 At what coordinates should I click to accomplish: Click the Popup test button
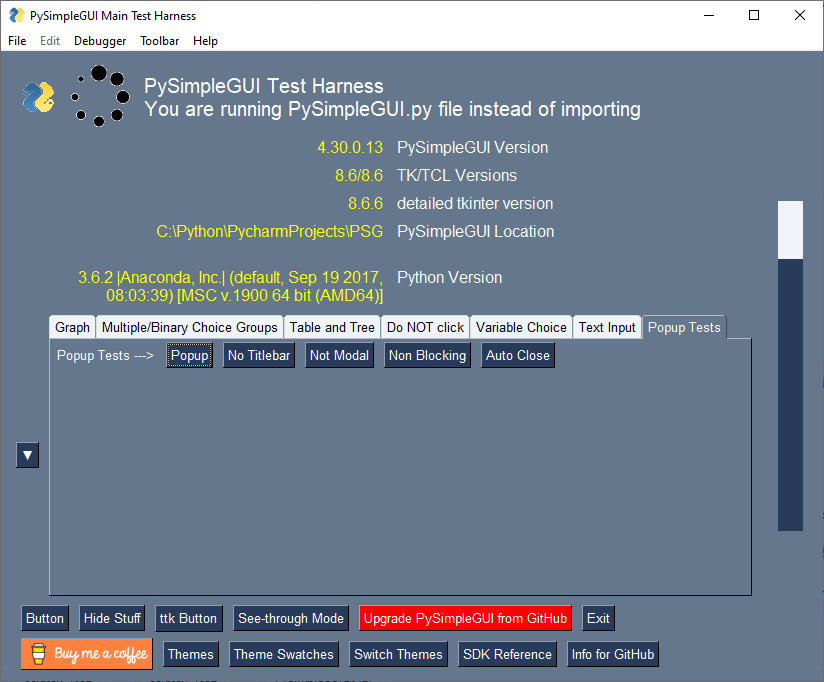pyautogui.click(x=190, y=356)
